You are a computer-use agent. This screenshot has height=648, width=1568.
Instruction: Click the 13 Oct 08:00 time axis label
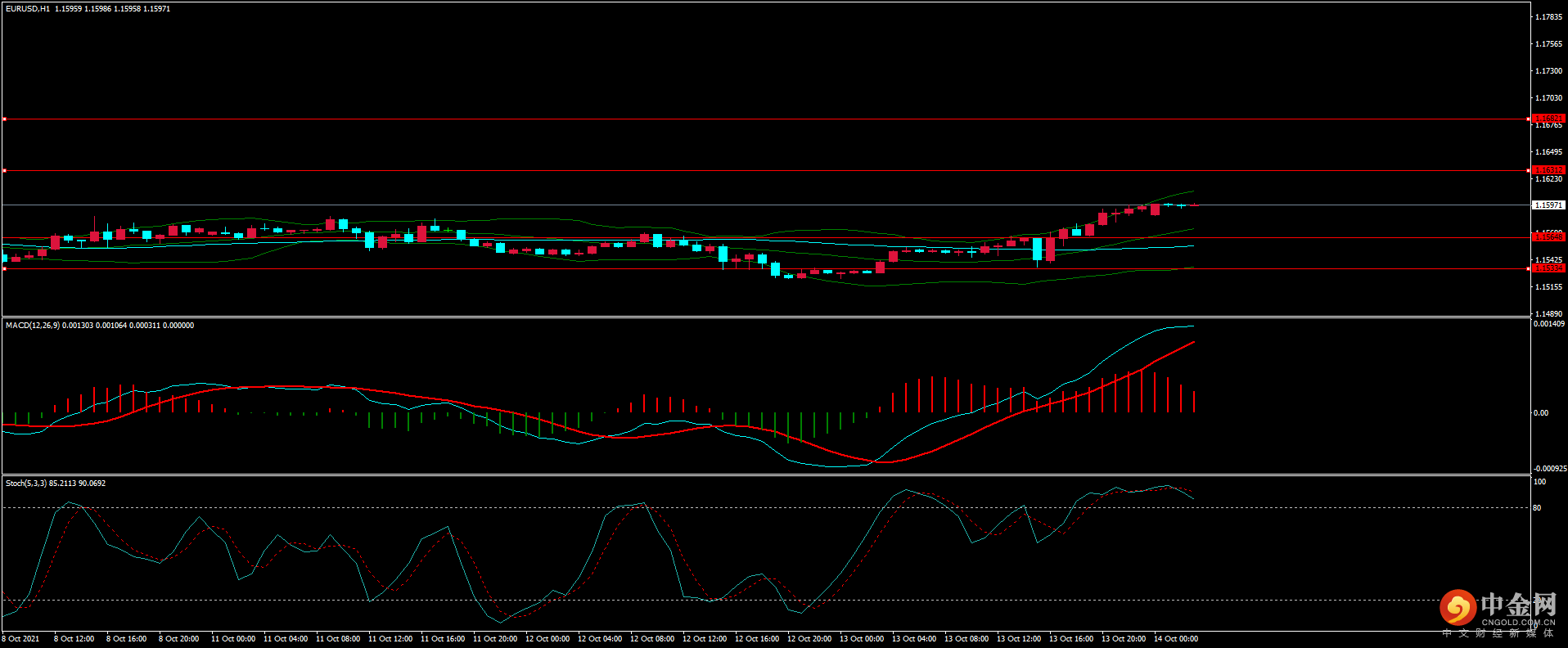(966, 639)
